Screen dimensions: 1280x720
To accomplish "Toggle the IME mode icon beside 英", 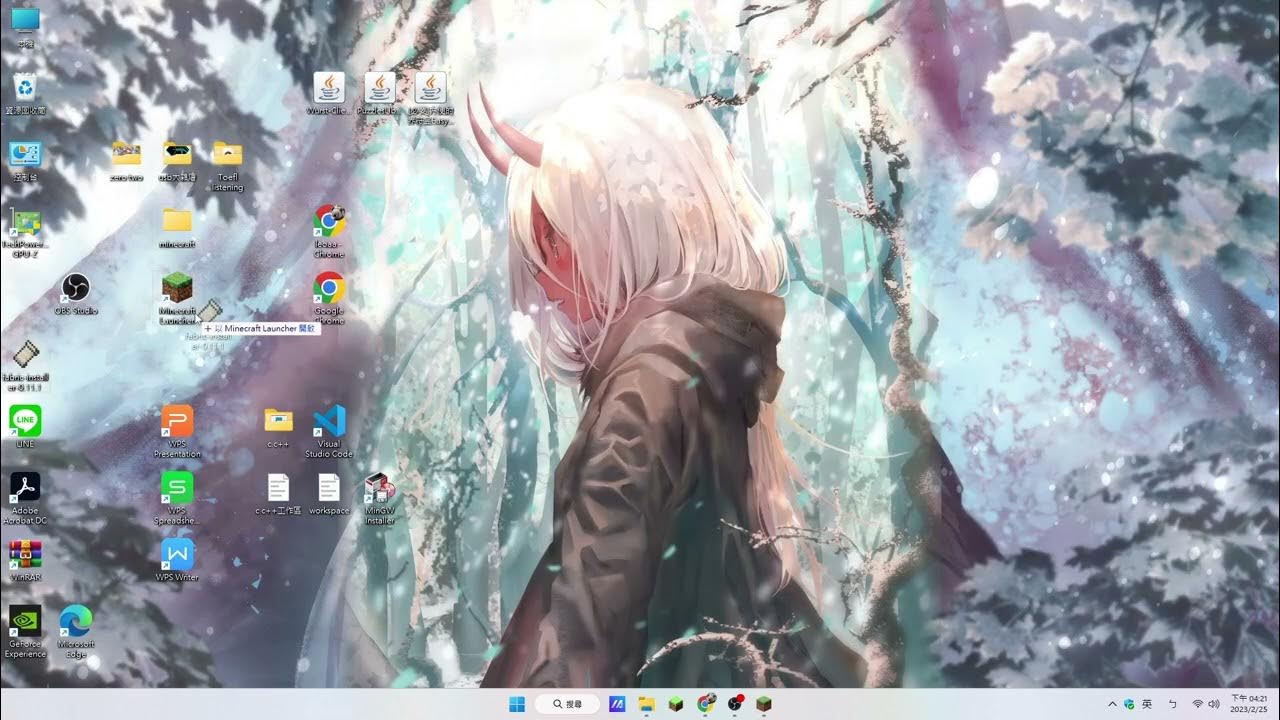I will pyautogui.click(x=1173, y=704).
